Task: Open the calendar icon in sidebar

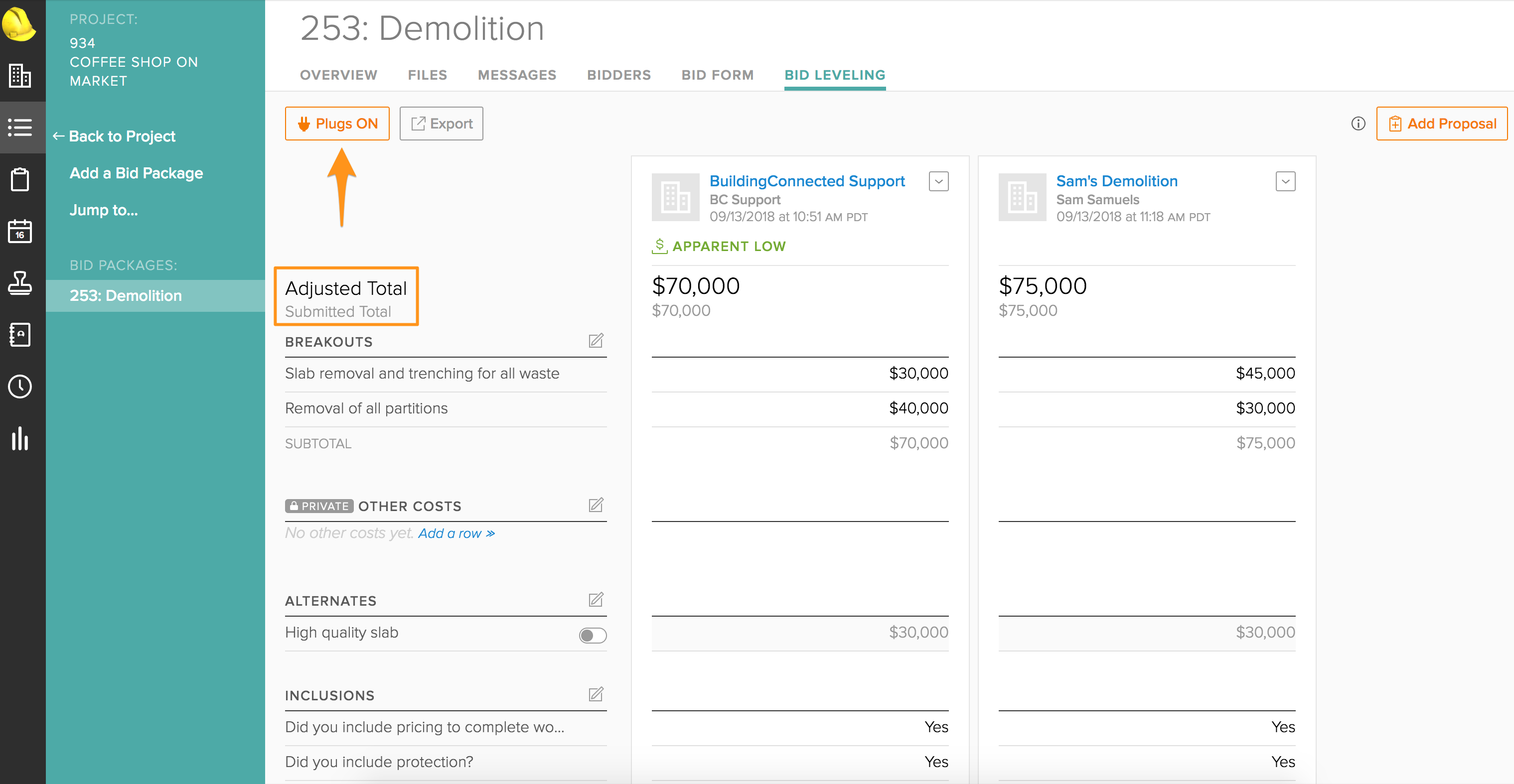Action: 20,231
